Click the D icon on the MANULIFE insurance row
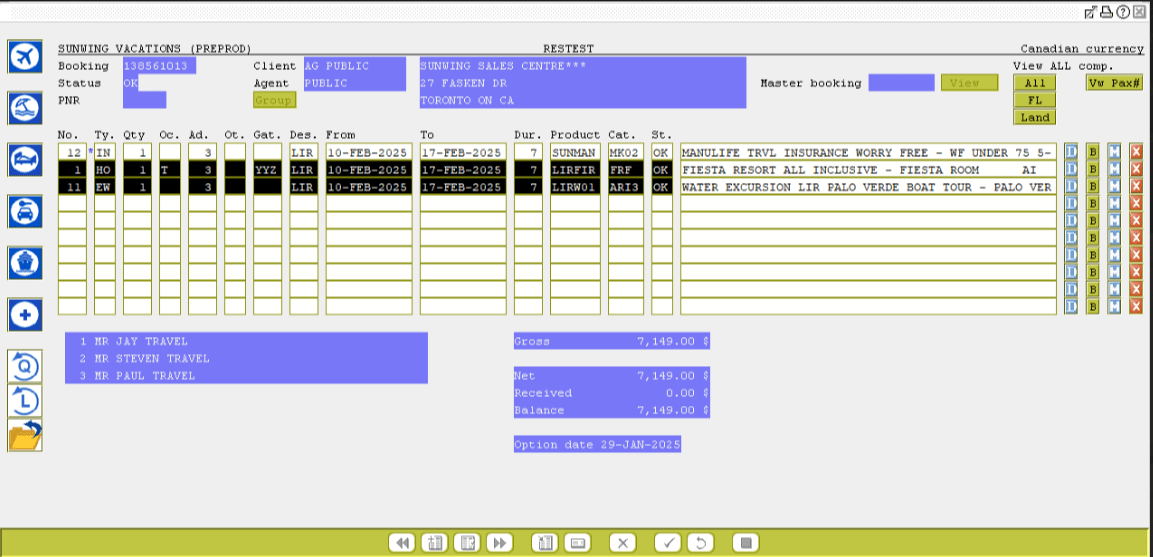 click(x=1071, y=152)
